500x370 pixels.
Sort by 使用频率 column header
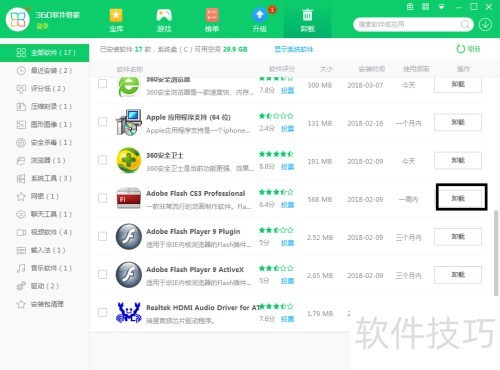pos(416,69)
